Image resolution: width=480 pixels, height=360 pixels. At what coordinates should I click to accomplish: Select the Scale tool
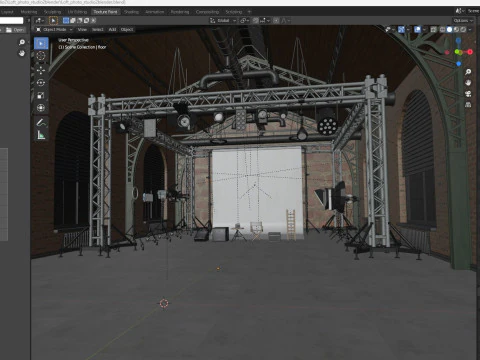41,96
